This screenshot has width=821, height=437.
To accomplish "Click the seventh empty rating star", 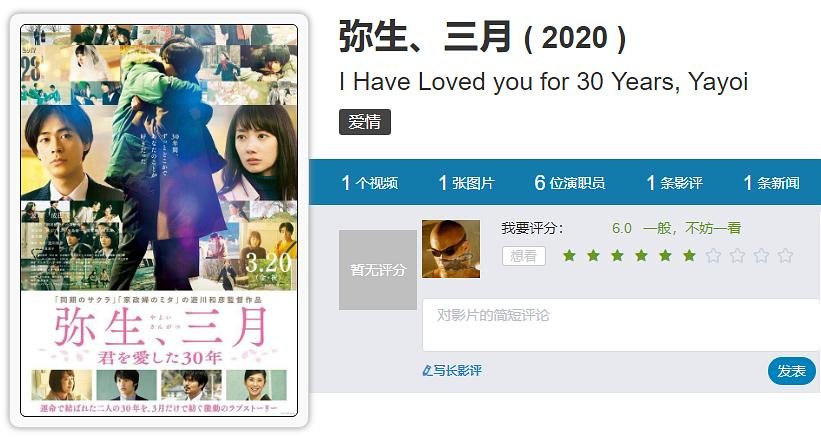I will click(713, 255).
